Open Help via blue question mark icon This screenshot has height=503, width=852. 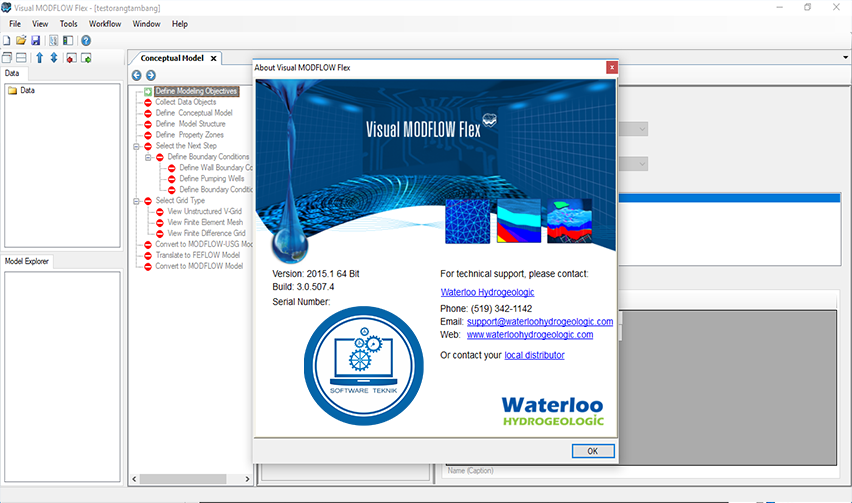point(86,41)
